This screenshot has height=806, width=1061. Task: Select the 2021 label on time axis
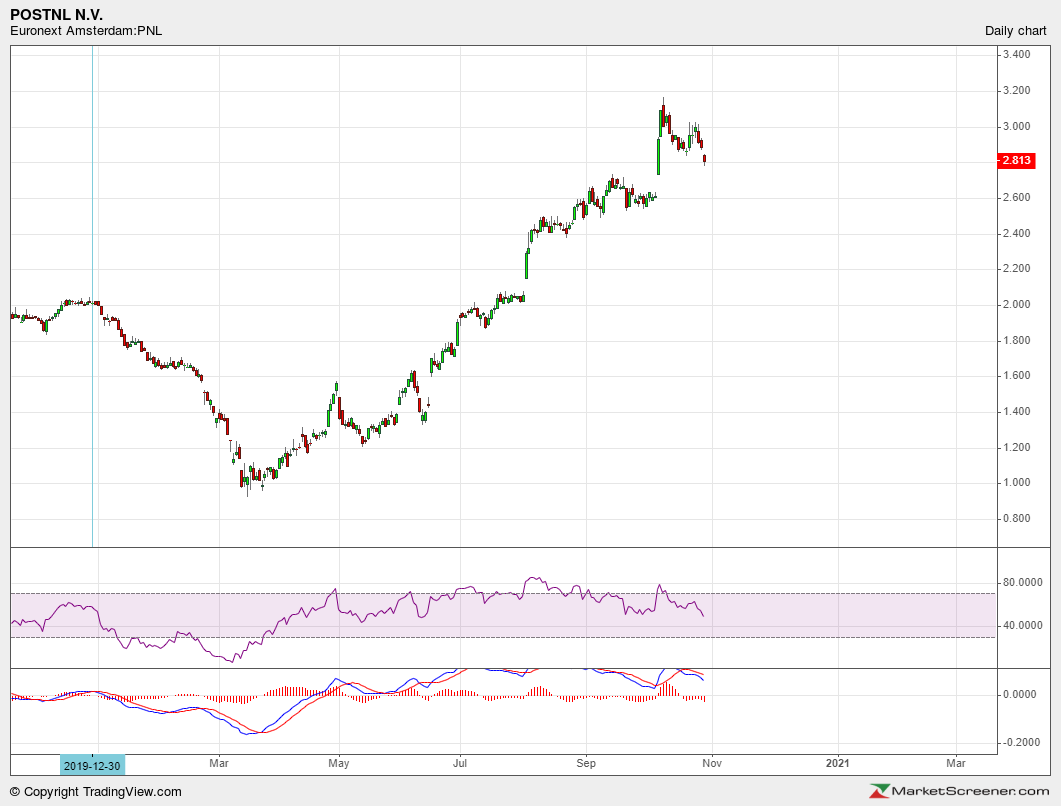[x=838, y=764]
